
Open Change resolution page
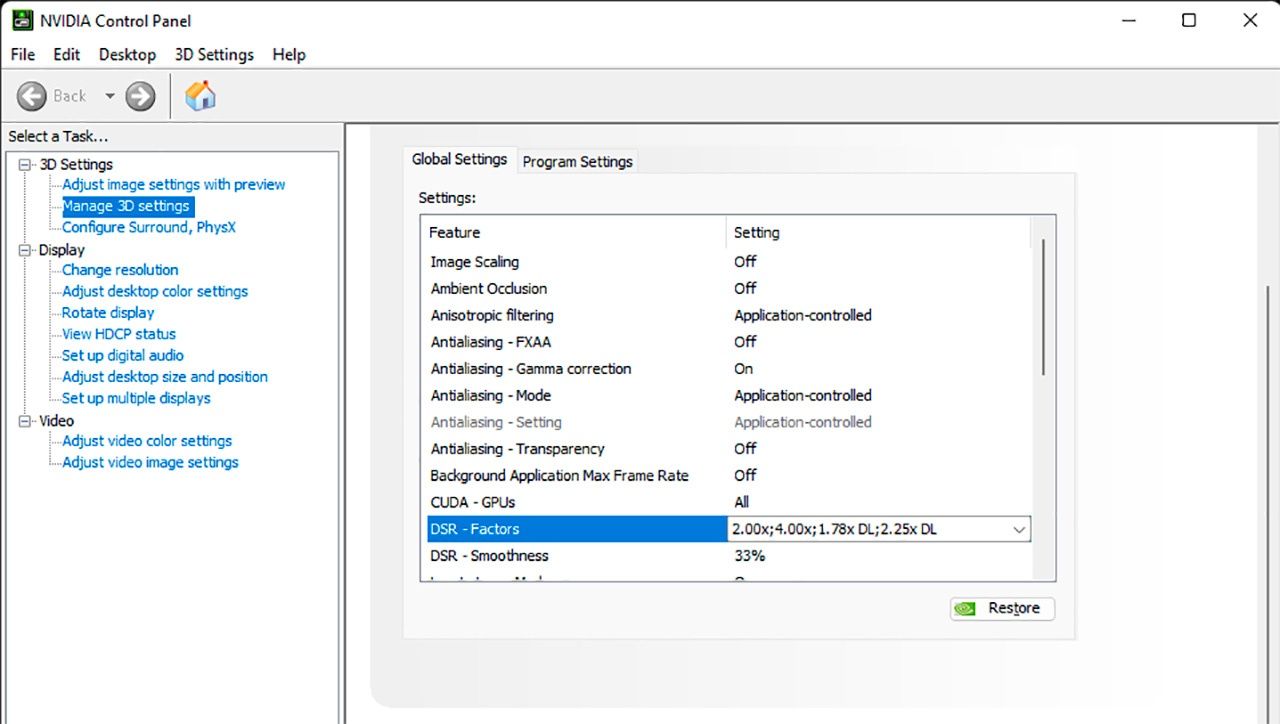tap(120, 270)
